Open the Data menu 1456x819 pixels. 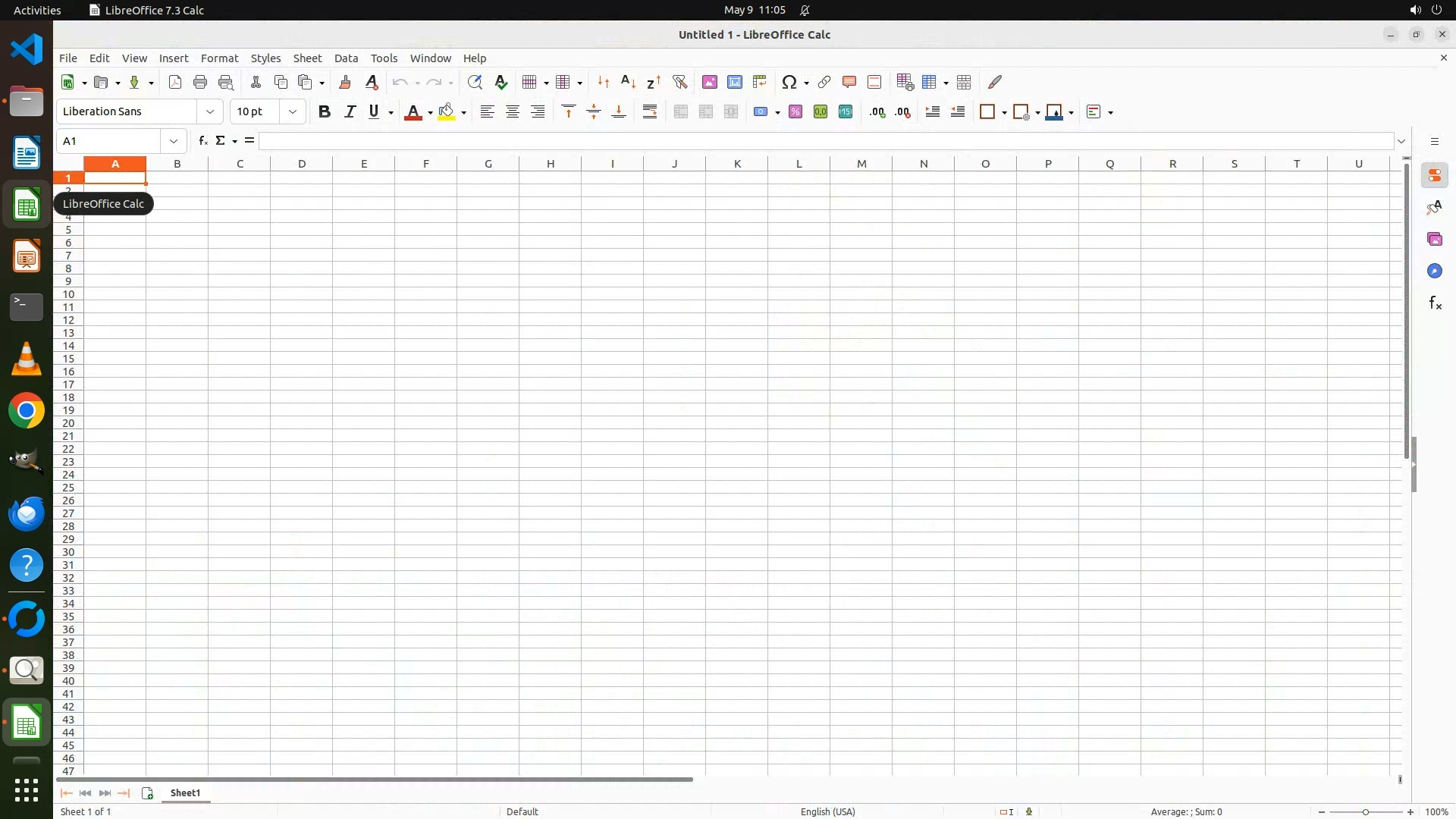[x=346, y=58]
